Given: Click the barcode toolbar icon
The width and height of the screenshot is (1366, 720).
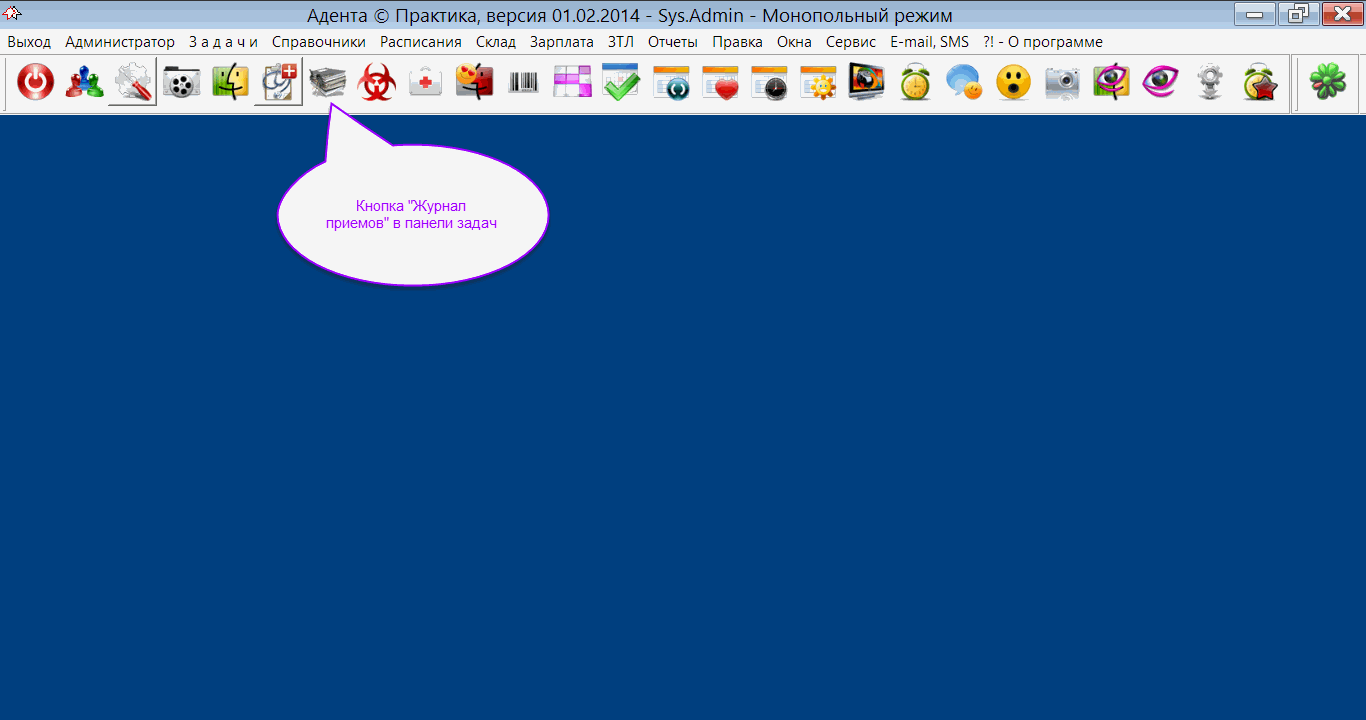Looking at the screenshot, I should click(523, 82).
